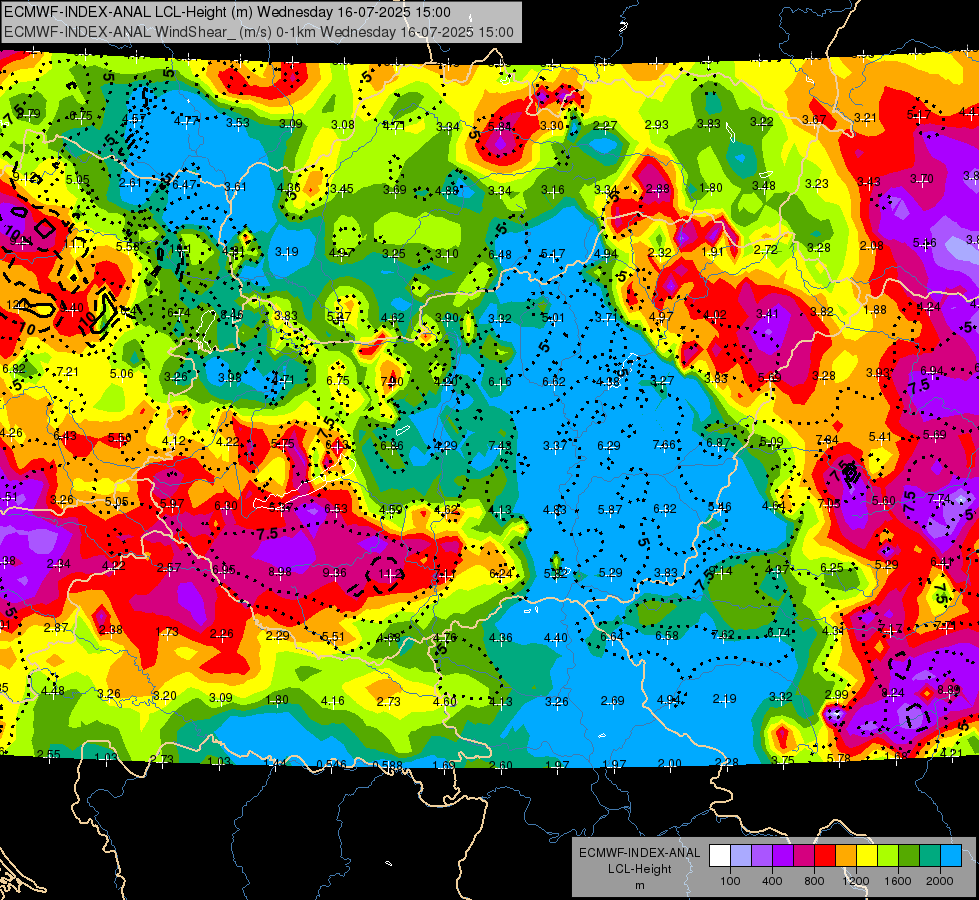Viewport: 979px width, 900px height.
Task: Click the WindShear 0-1km title line
Action: pos(258,32)
